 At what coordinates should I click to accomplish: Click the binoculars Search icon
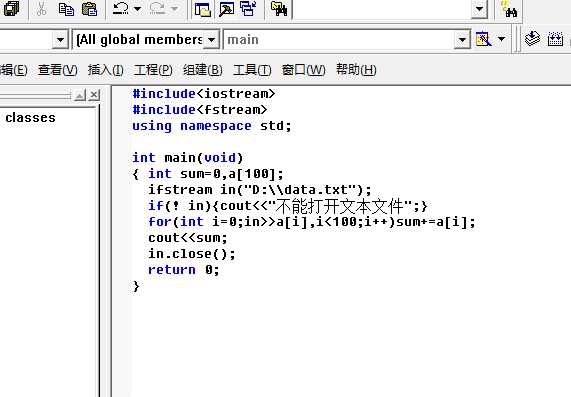tap(508, 9)
